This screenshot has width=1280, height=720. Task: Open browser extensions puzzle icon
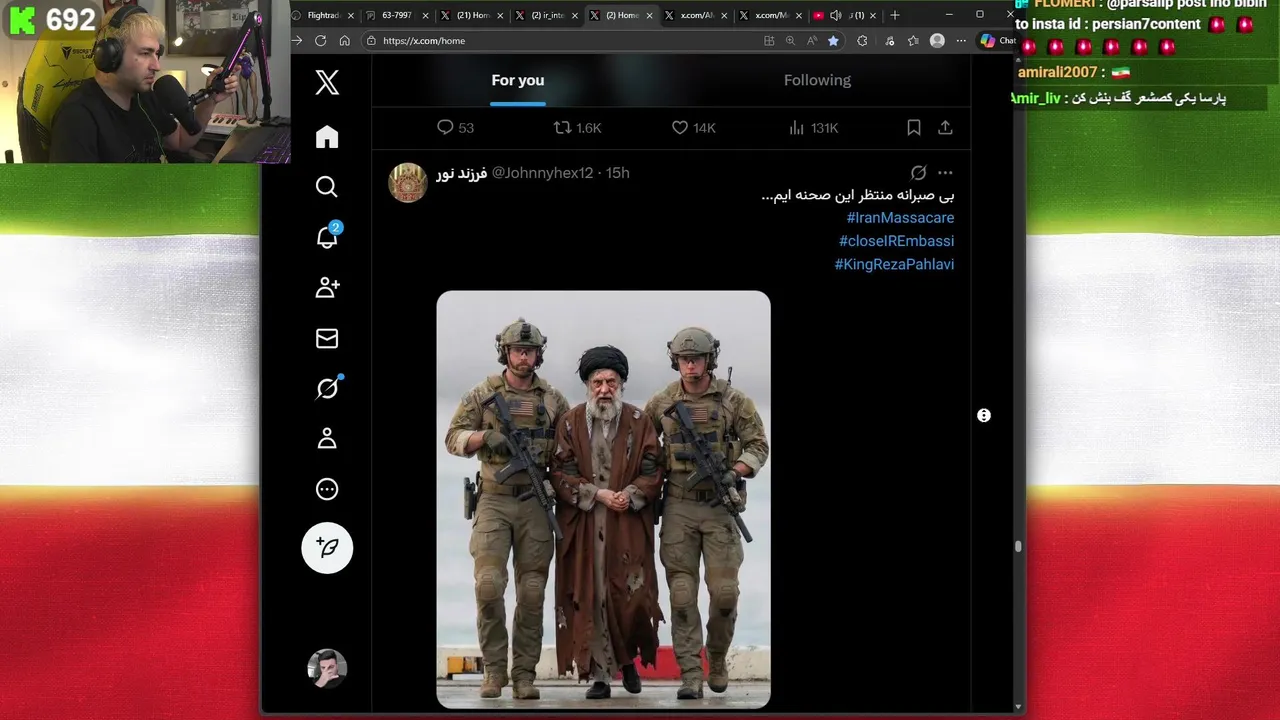tap(862, 41)
